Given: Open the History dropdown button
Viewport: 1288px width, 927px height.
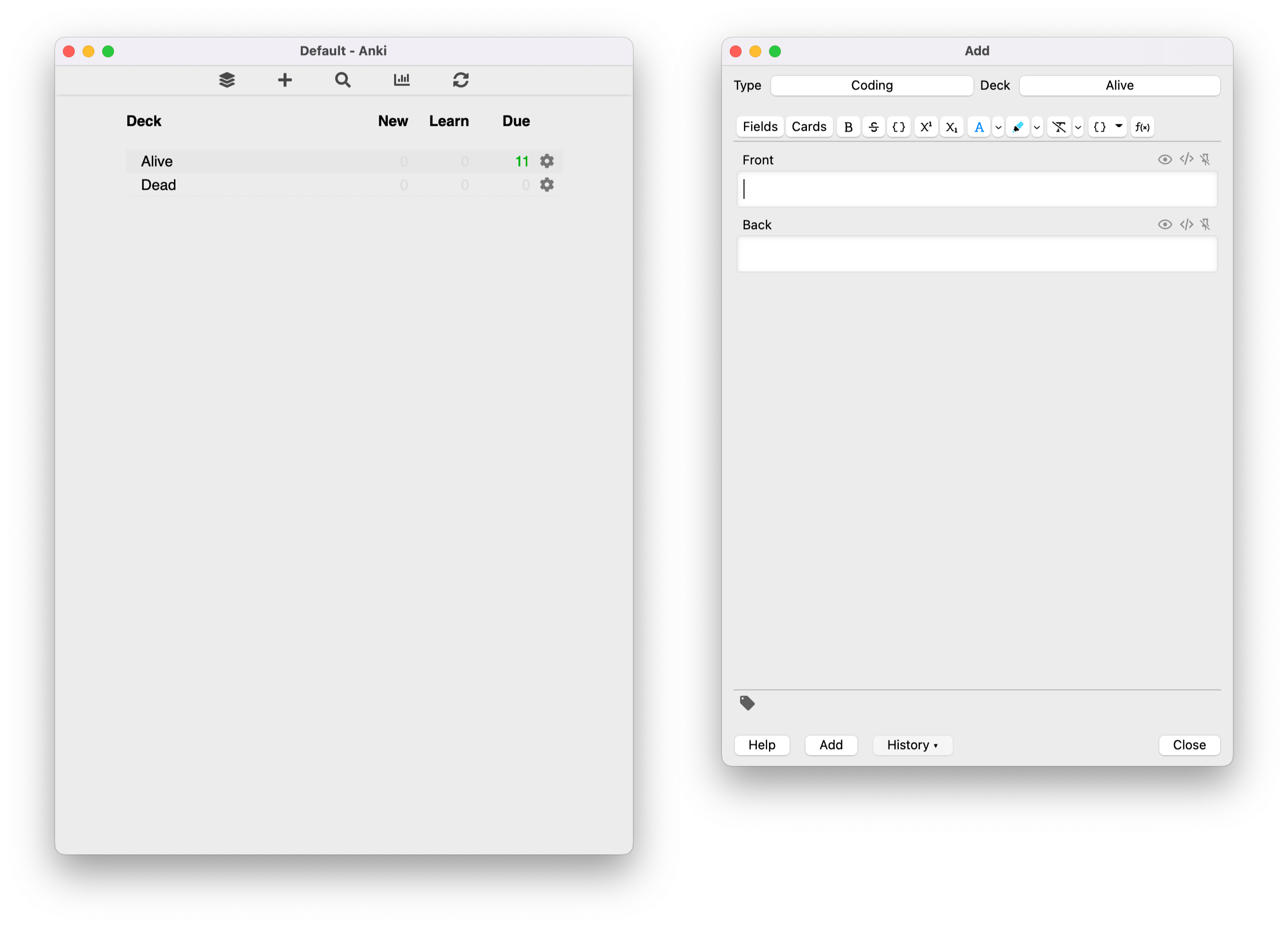Looking at the screenshot, I should (x=912, y=745).
